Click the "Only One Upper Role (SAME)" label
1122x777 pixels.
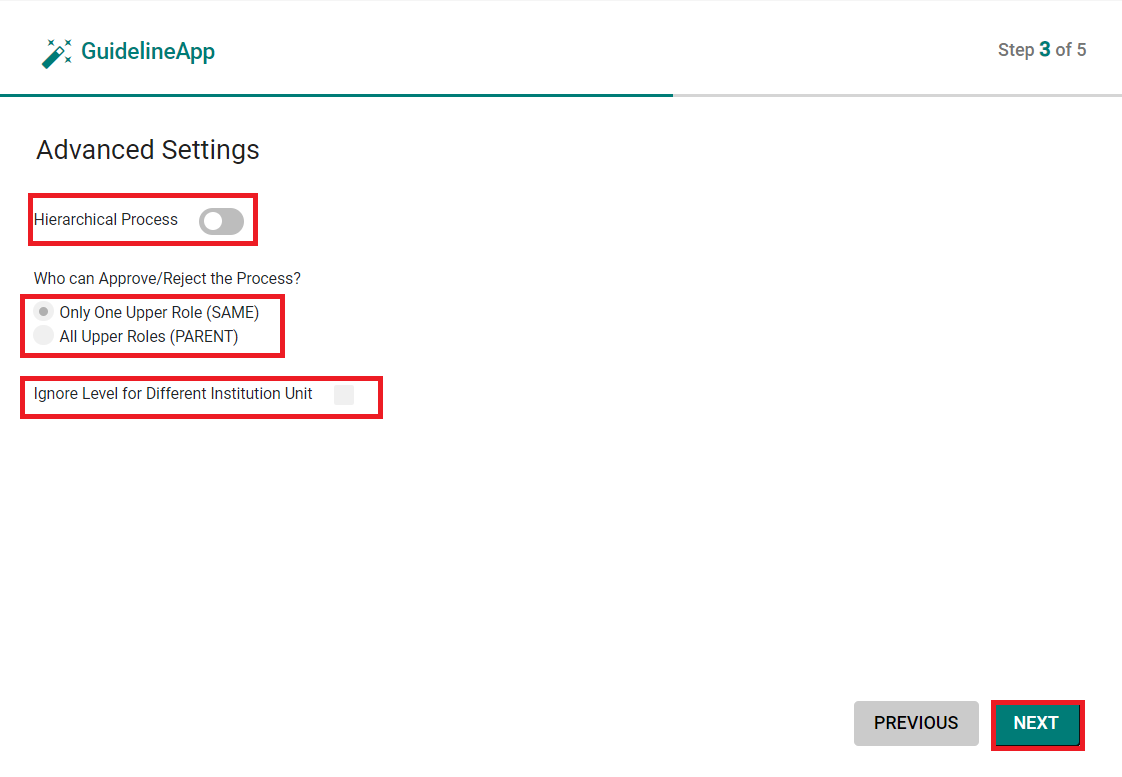click(159, 313)
